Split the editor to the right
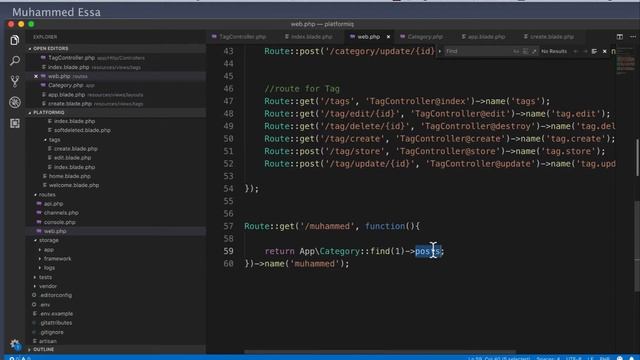The image size is (640, 360). point(620,37)
